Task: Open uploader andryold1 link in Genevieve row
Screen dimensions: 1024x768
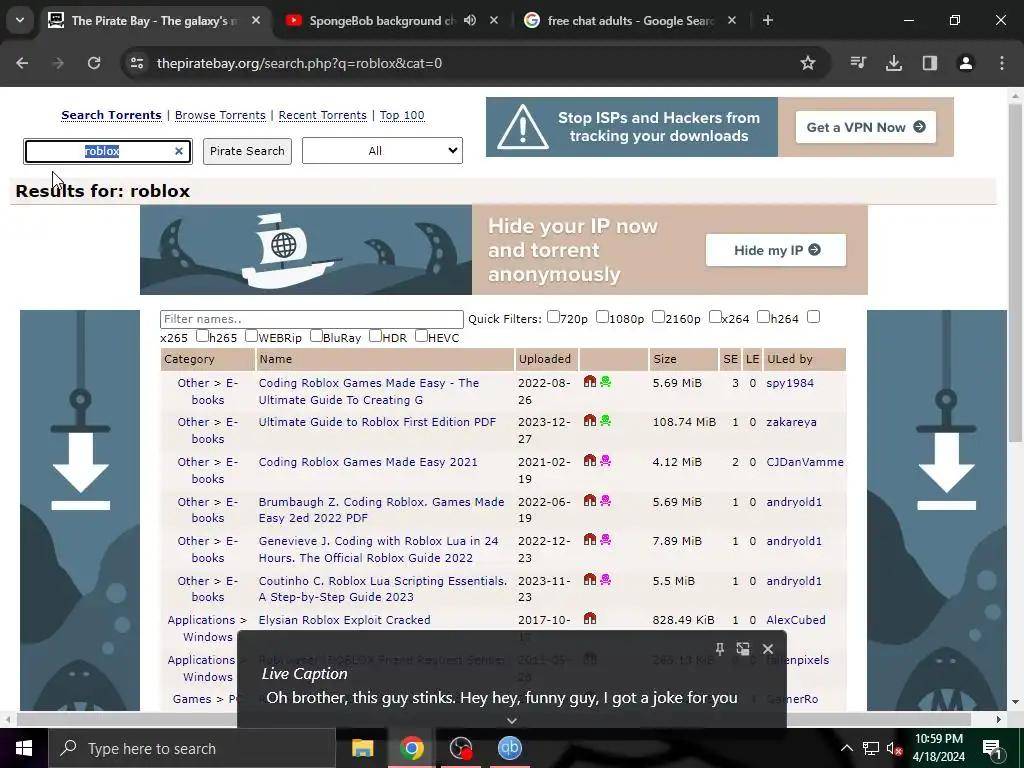Action: [793, 541]
